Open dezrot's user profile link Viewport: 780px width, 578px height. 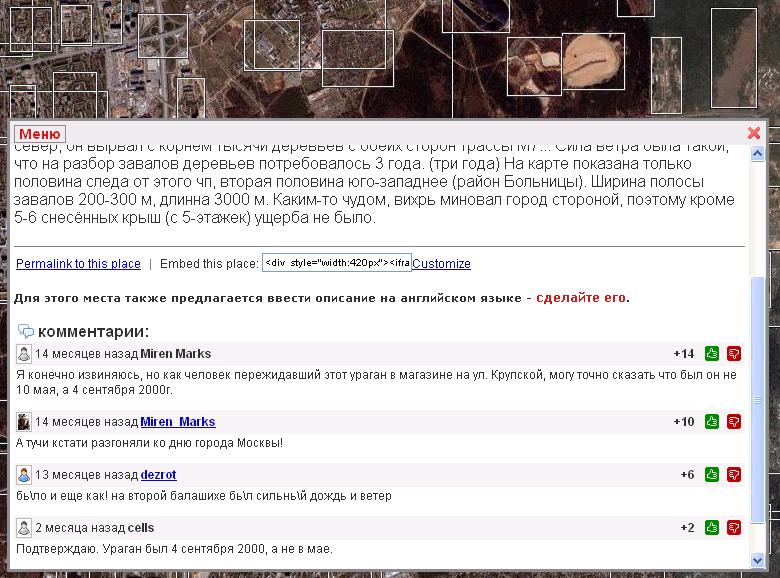pyautogui.click(x=158, y=475)
